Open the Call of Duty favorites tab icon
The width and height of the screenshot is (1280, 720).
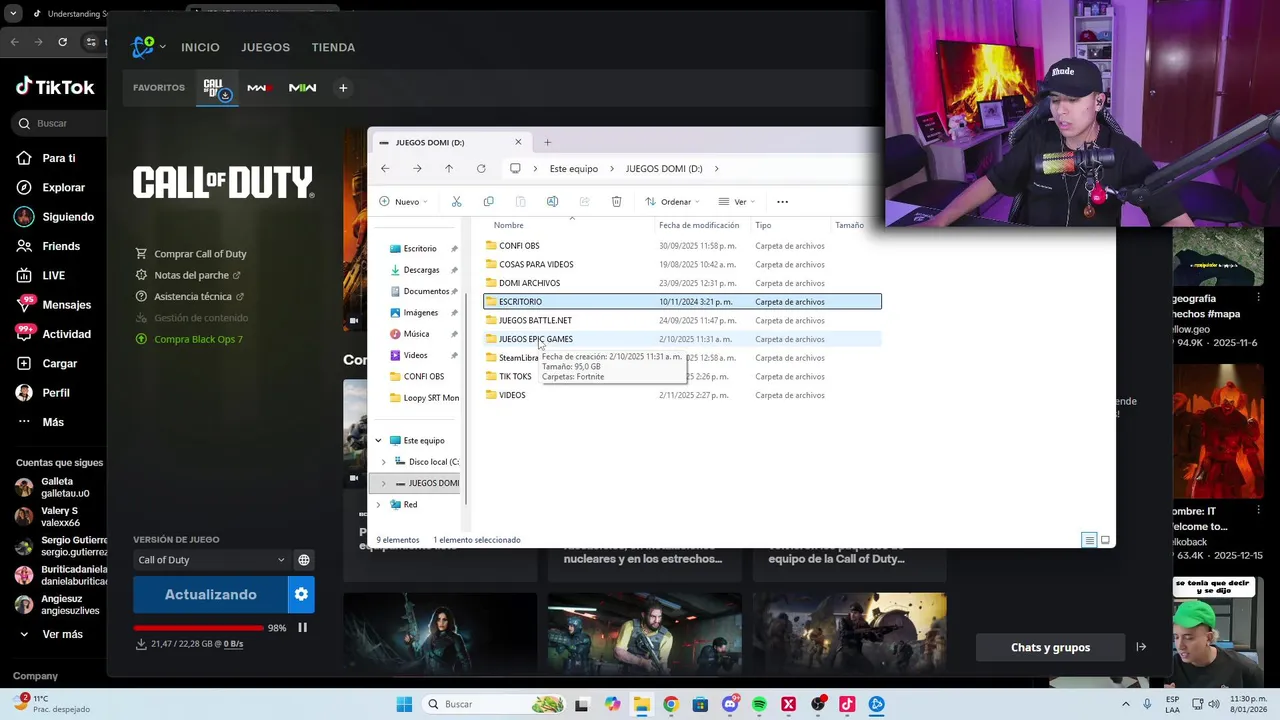click(x=216, y=89)
